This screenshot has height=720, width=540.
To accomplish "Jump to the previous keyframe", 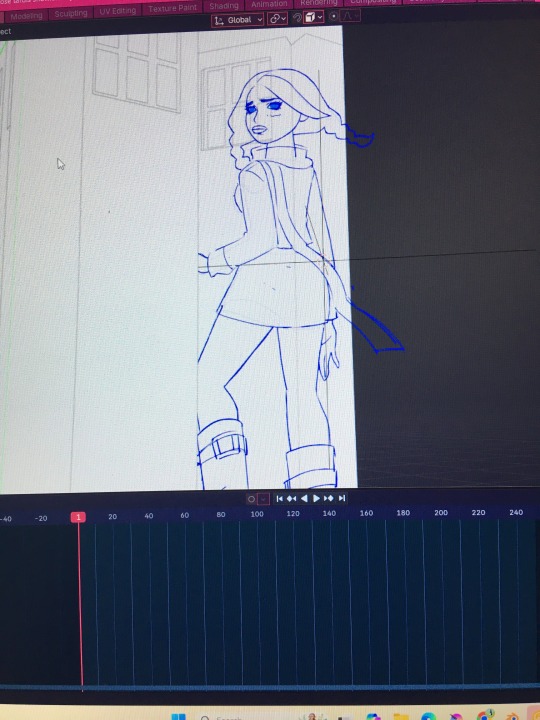I will pyautogui.click(x=292, y=499).
